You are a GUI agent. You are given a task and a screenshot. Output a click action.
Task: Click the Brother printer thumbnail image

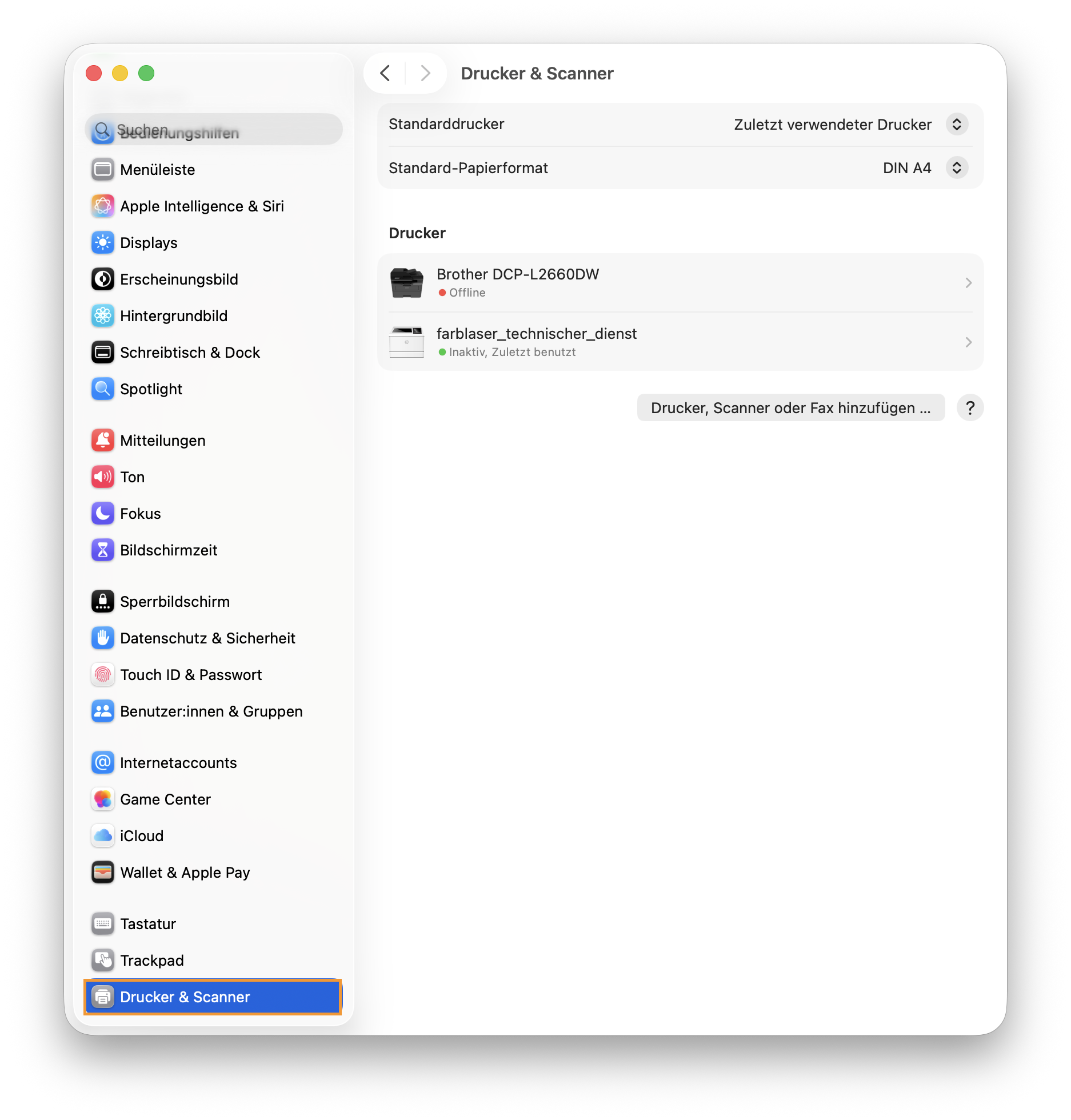point(406,283)
